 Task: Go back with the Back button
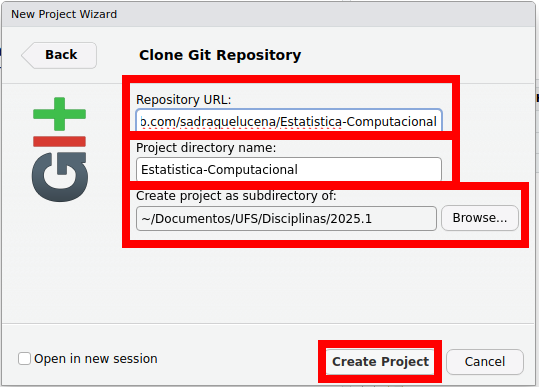(x=59, y=55)
